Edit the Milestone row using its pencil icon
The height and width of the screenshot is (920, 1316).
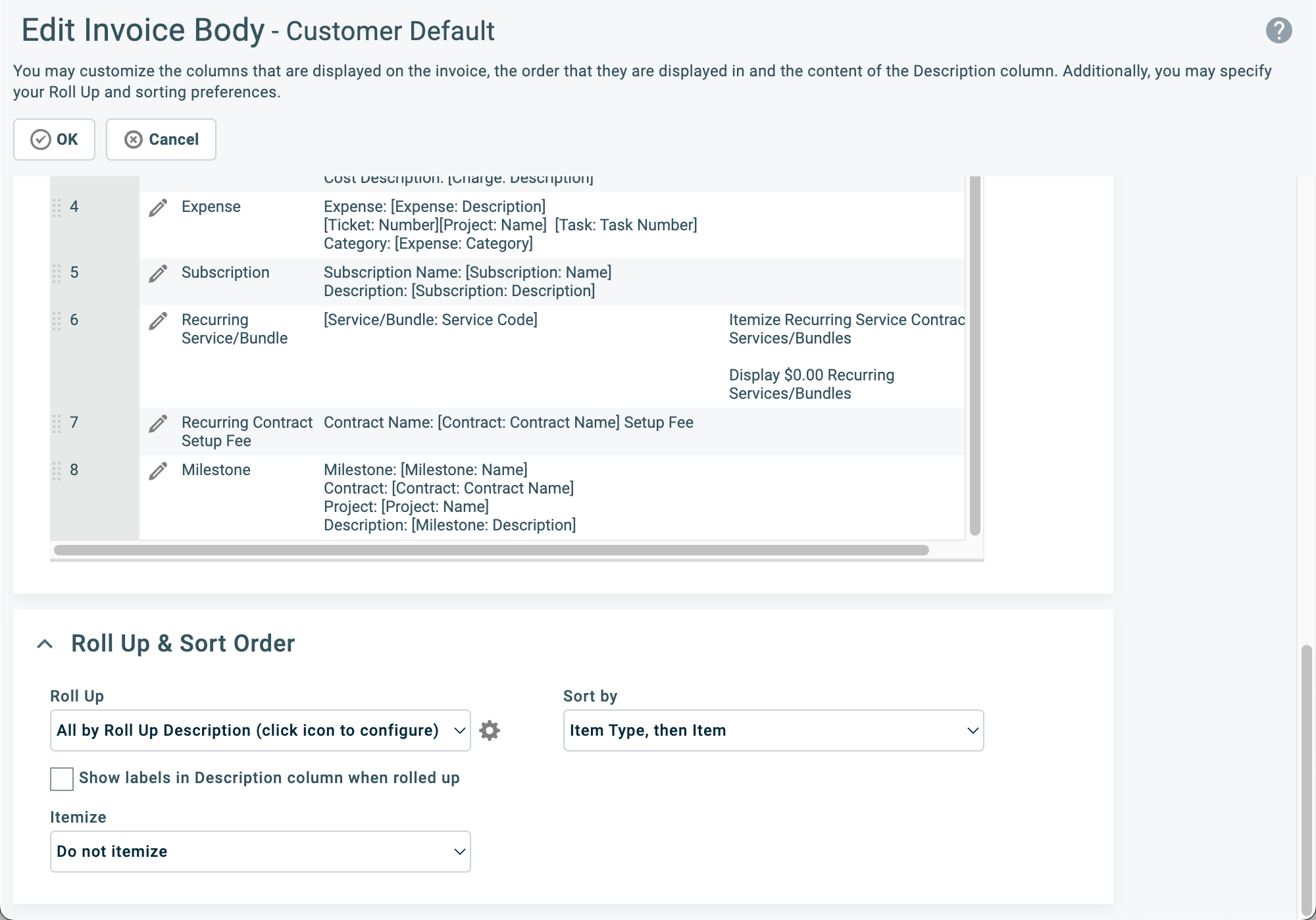tap(158, 471)
